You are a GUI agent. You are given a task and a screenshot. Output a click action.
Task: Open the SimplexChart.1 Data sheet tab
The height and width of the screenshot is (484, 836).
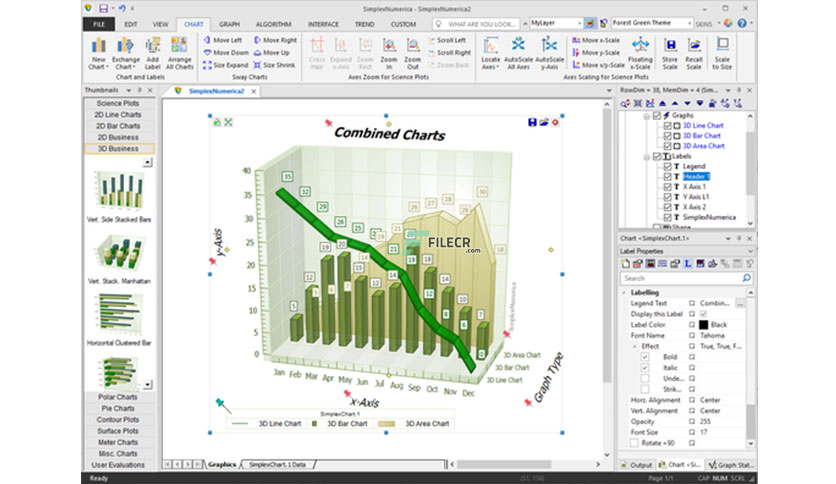pyautogui.click(x=277, y=465)
